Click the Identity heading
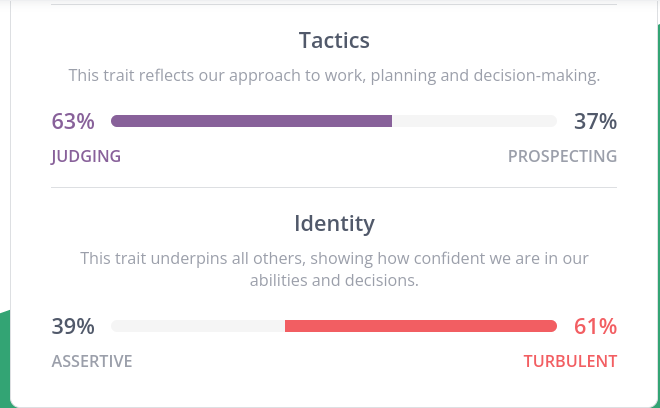Image resolution: width=660 pixels, height=408 pixels. 334,223
